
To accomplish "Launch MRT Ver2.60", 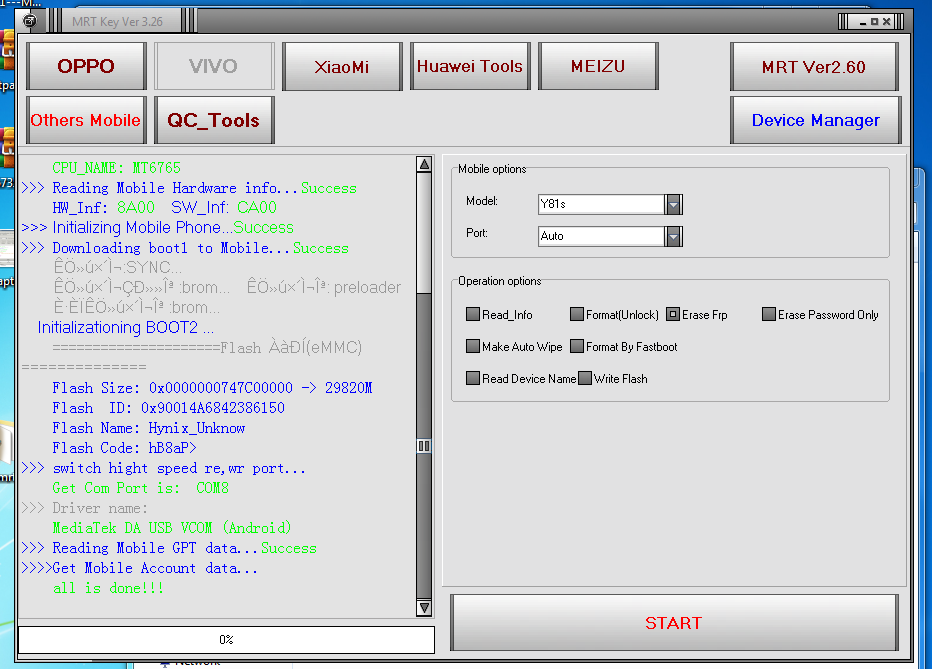I will click(x=814, y=67).
